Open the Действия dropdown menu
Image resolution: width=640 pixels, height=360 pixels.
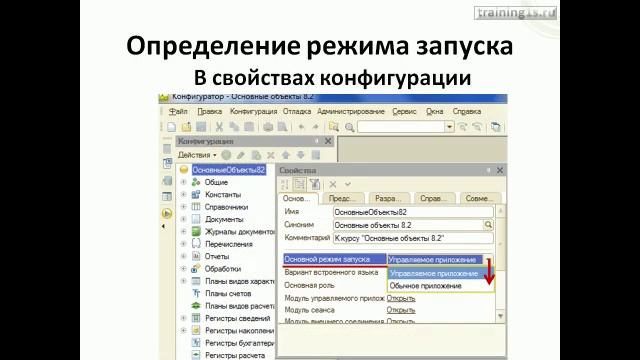pos(197,155)
